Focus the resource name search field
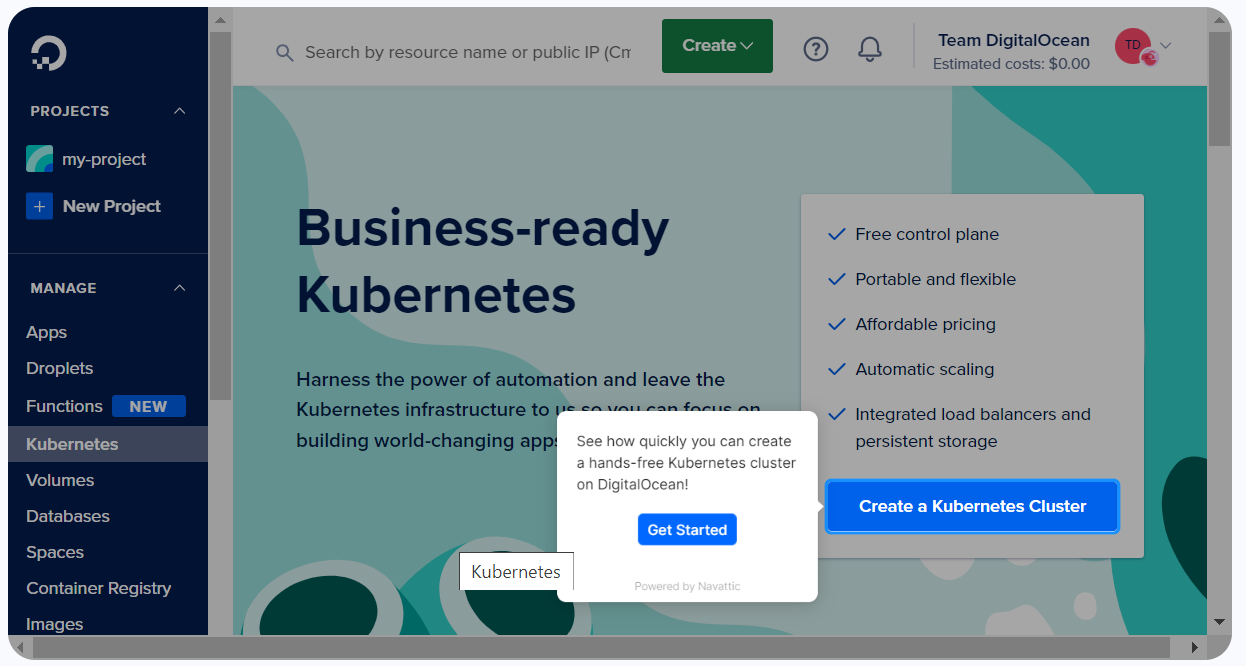Screen dimensions: 1246x666 coord(468,52)
